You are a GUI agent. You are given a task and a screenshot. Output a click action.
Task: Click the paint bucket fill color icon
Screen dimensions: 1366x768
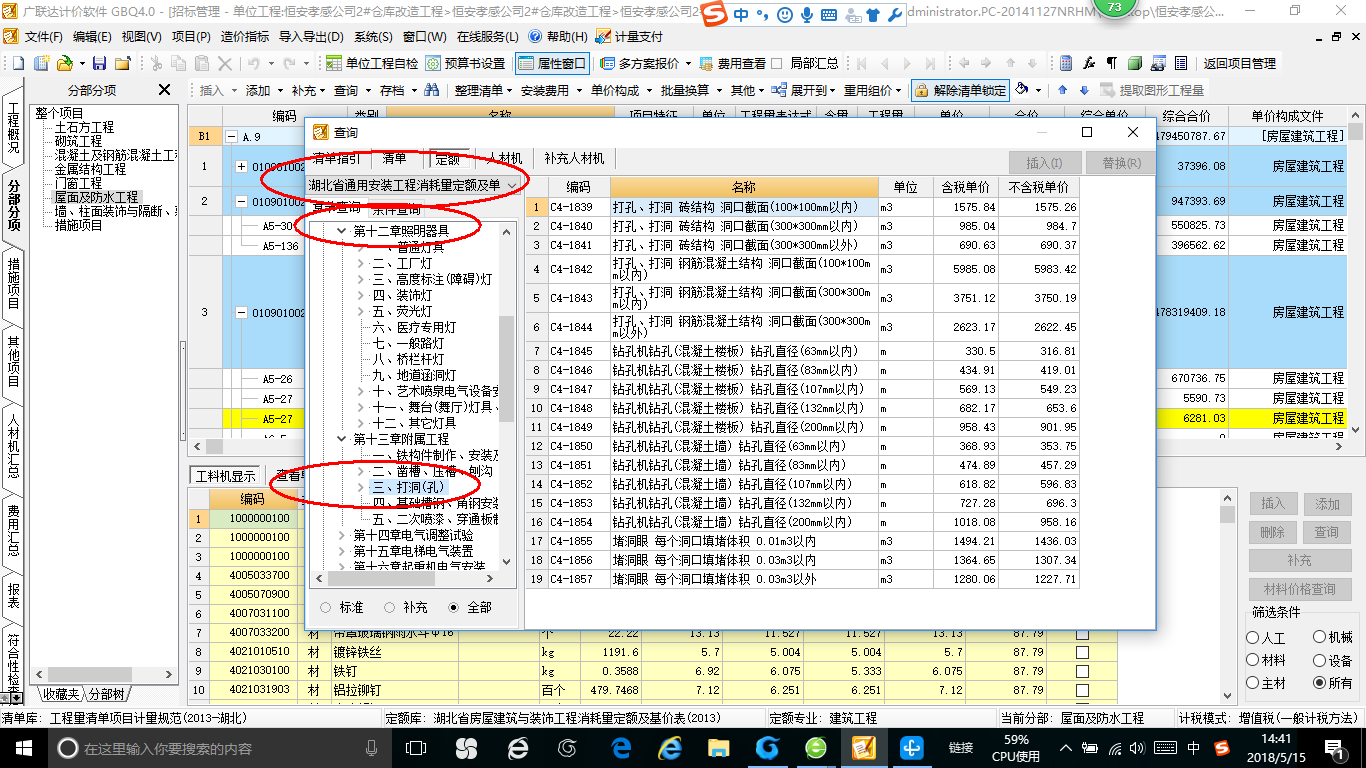pos(1022,90)
